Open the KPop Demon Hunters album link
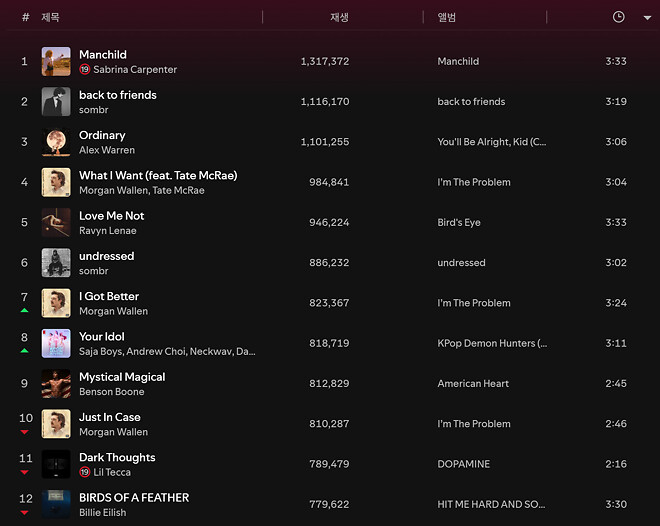This screenshot has width=660, height=526. [492, 343]
